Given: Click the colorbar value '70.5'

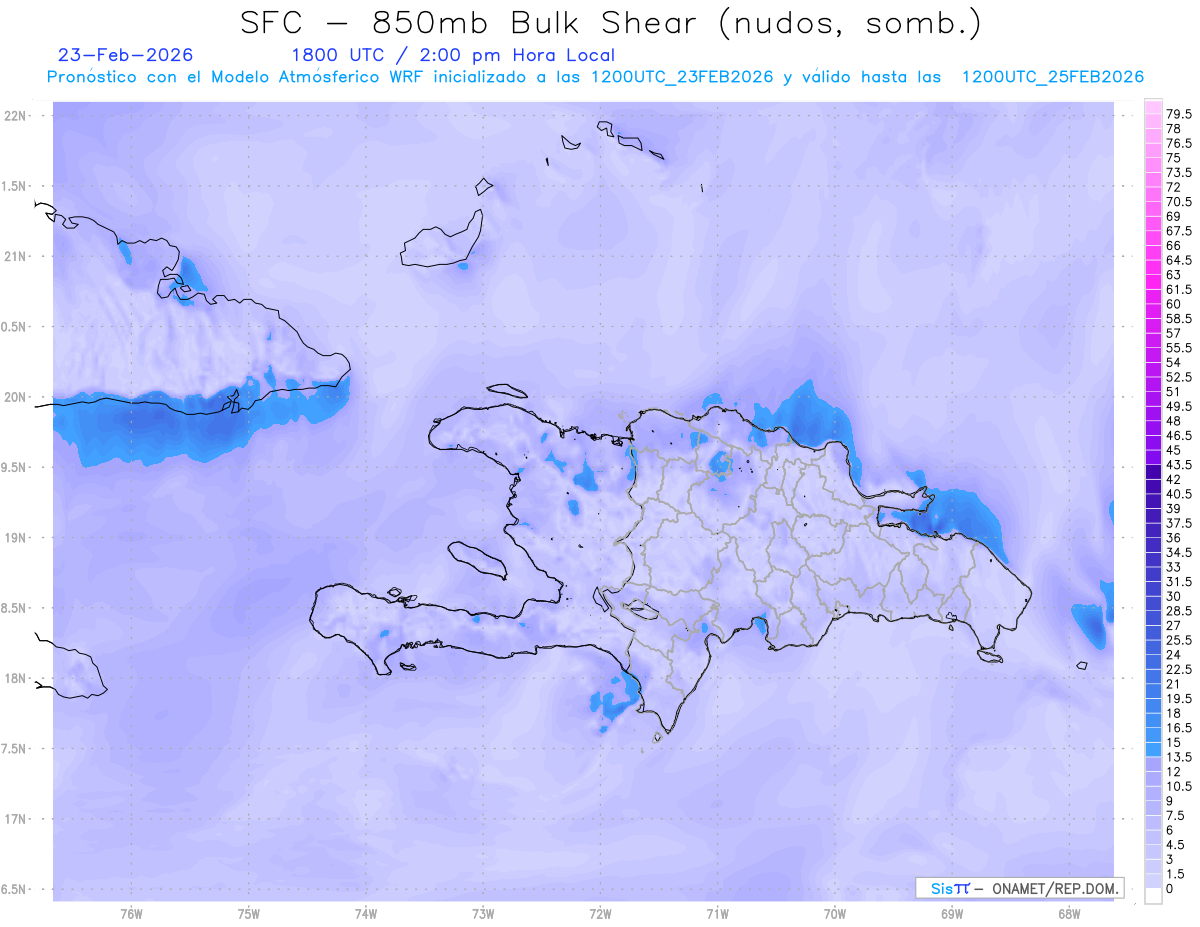Looking at the screenshot, I should click(1180, 202).
